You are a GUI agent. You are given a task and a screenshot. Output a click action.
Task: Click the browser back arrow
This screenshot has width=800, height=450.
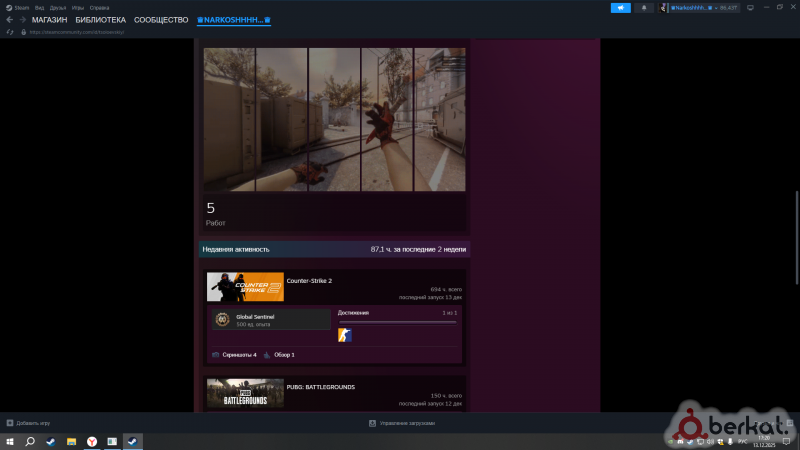click(x=9, y=20)
